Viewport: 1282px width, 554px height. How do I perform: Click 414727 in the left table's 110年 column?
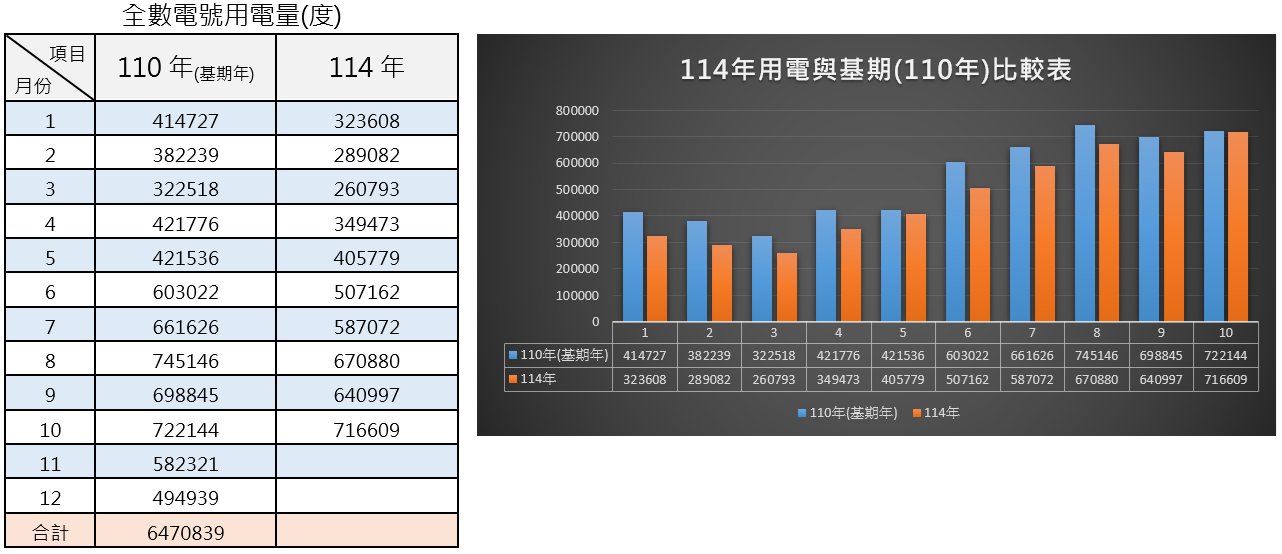pyautogui.click(x=186, y=122)
